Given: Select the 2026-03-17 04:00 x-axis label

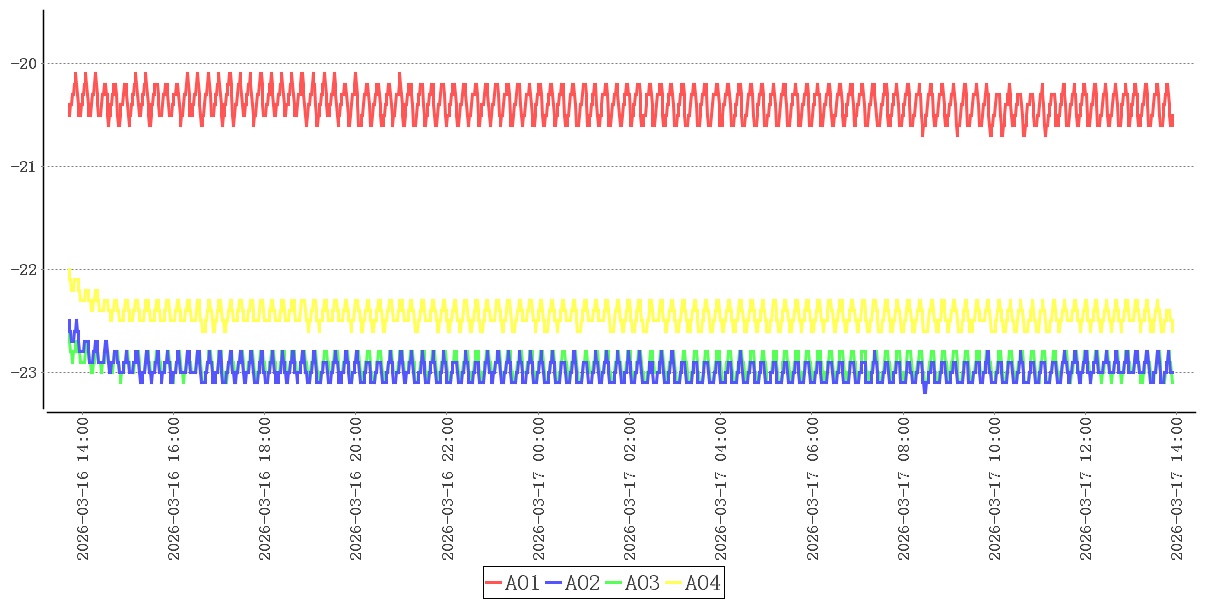Looking at the screenshot, I should [721, 489].
